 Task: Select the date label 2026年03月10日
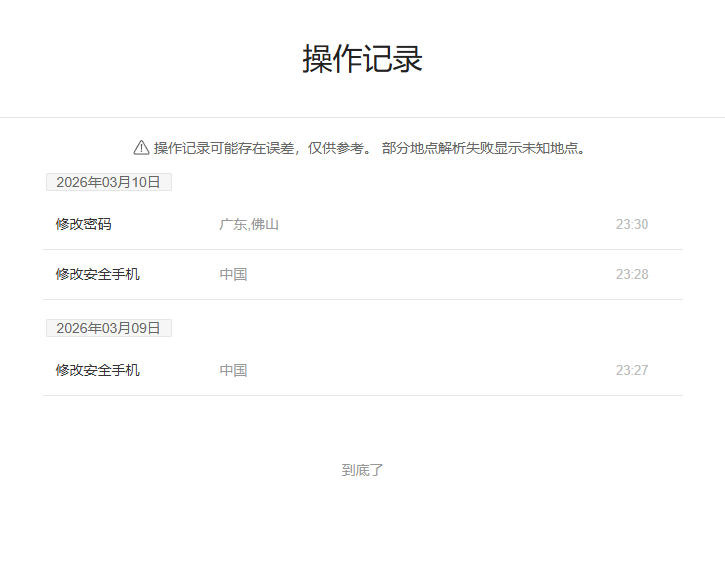click(109, 182)
